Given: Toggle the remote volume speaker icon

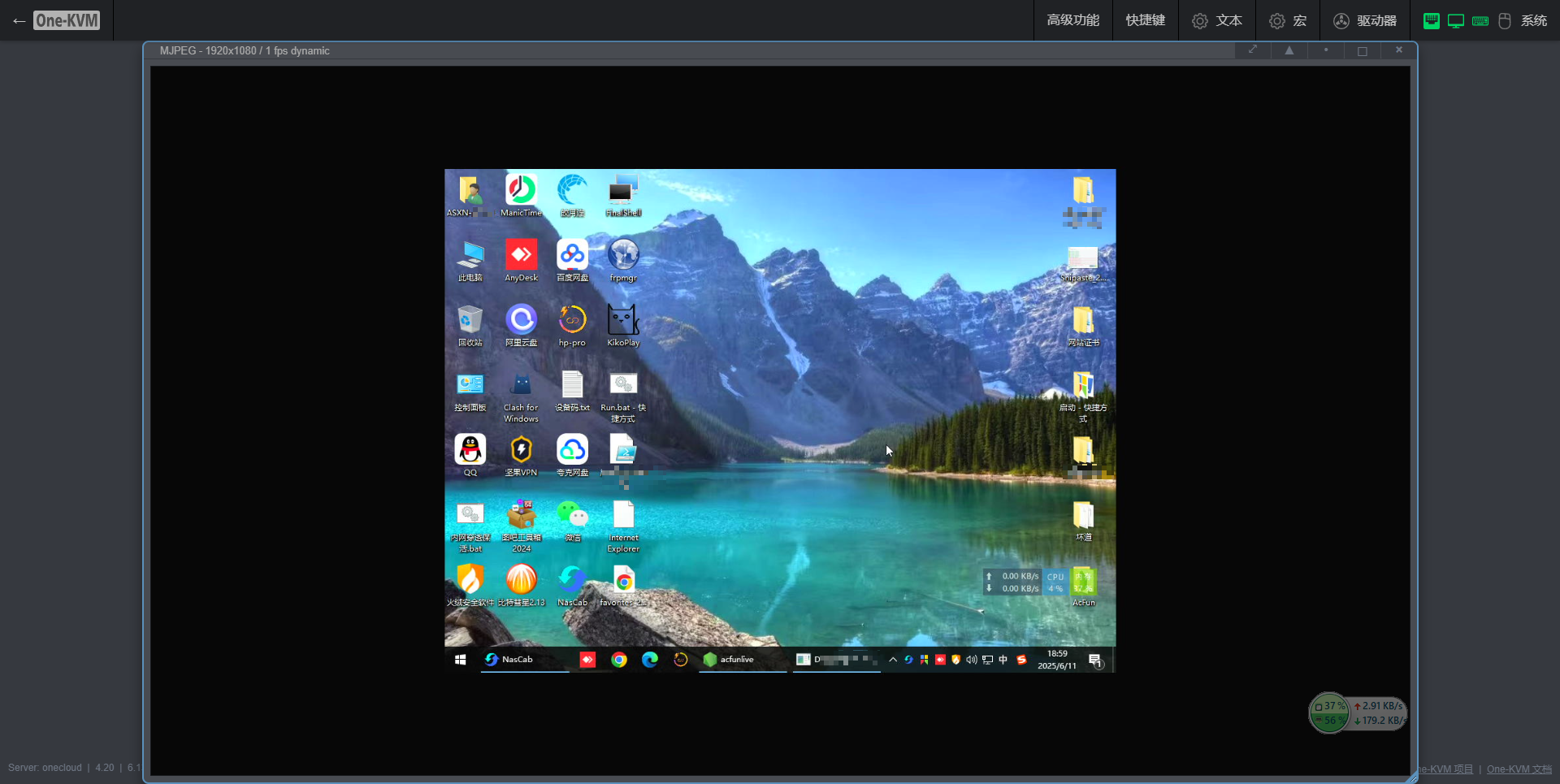Looking at the screenshot, I should pyautogui.click(x=972, y=660).
